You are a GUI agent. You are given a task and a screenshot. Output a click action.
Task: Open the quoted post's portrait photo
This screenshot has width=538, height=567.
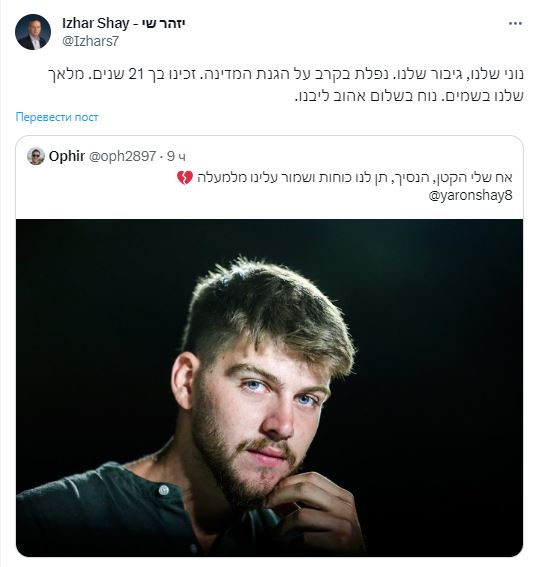click(269, 388)
